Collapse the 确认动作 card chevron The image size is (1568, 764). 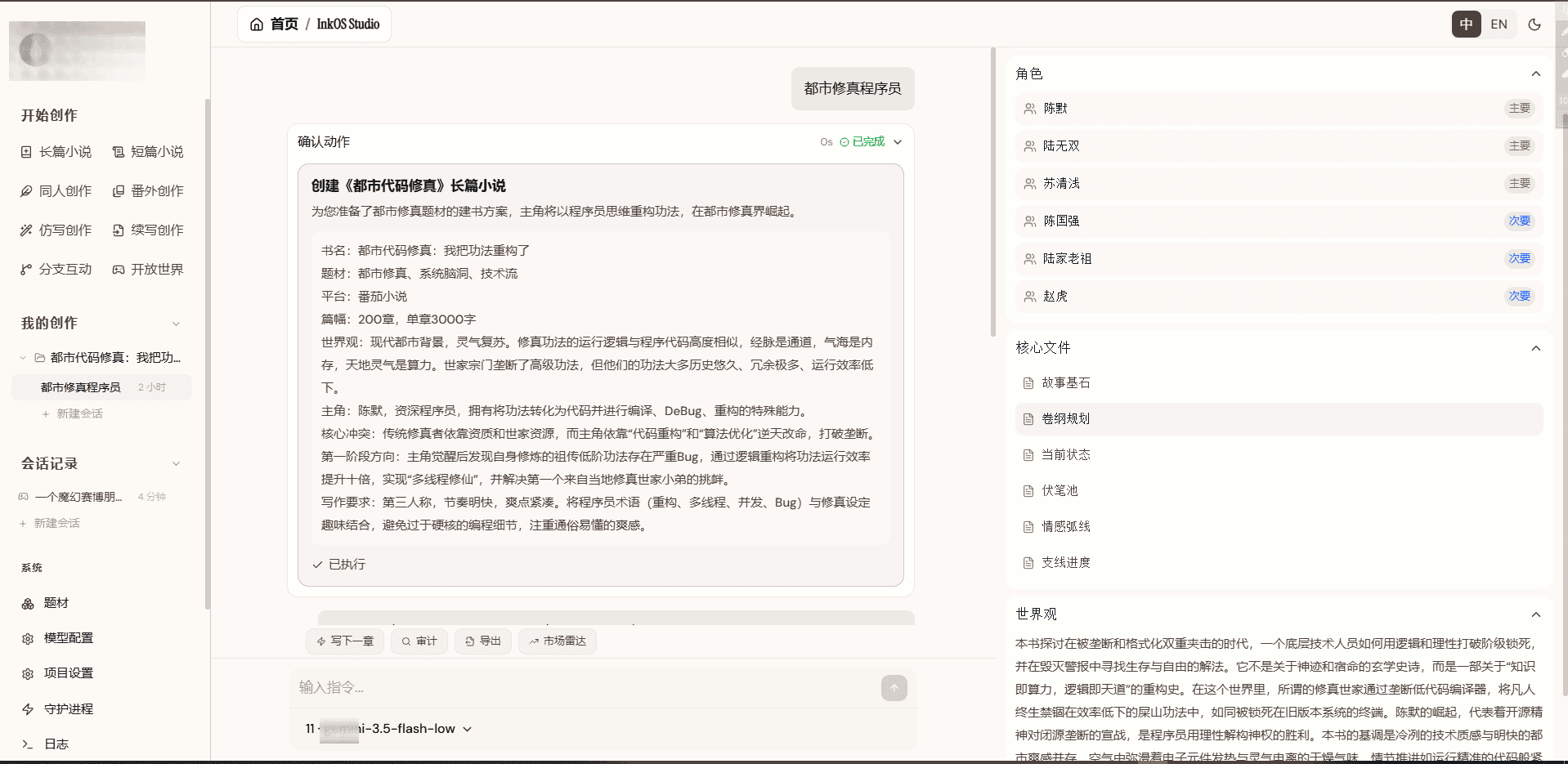tap(898, 142)
